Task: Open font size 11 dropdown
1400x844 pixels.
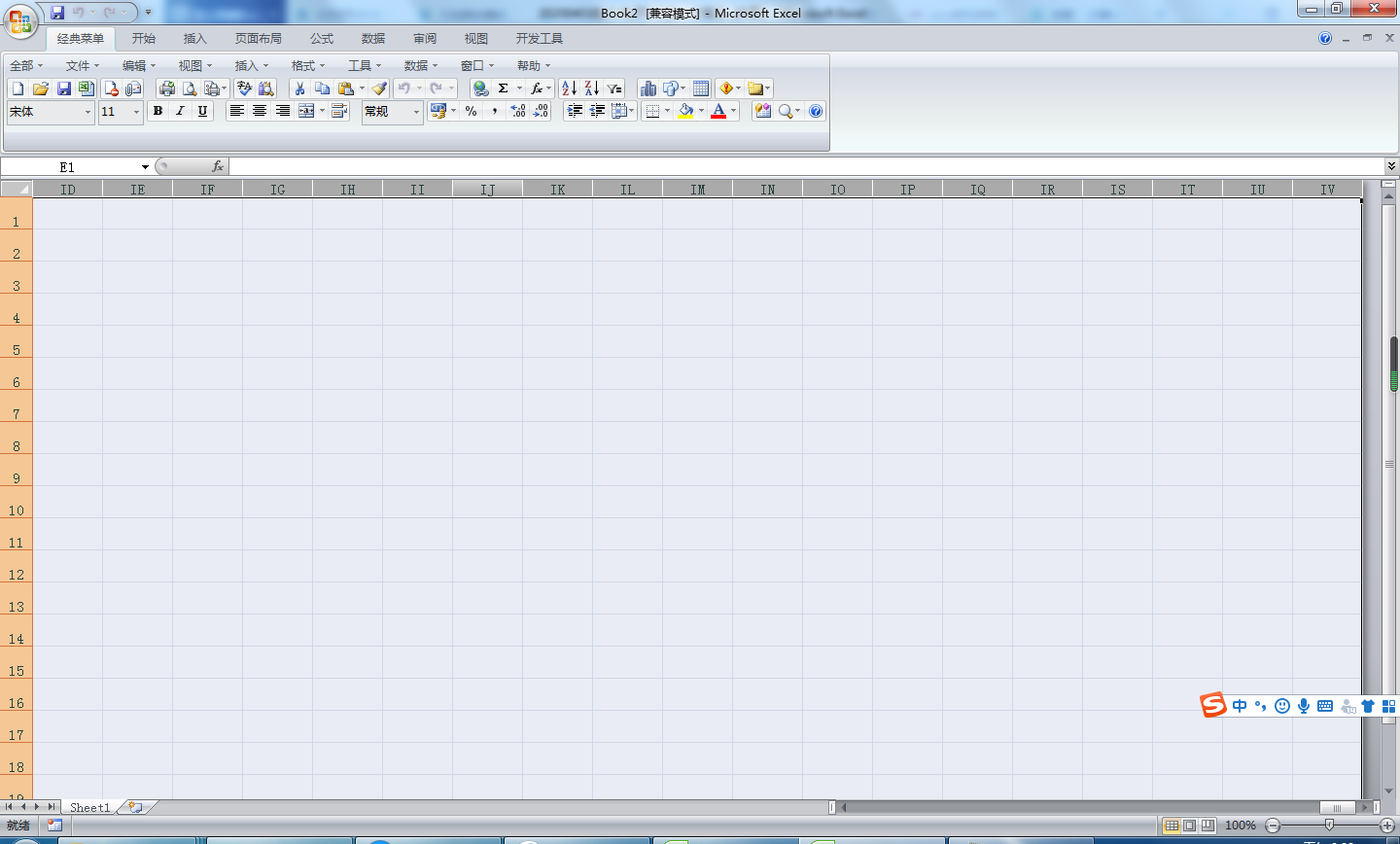Action: [136, 112]
